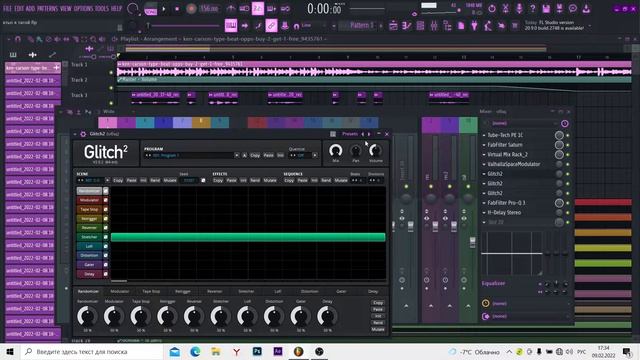
Task: Toggle the Lofi lane checkbox
Action: pos(106,246)
